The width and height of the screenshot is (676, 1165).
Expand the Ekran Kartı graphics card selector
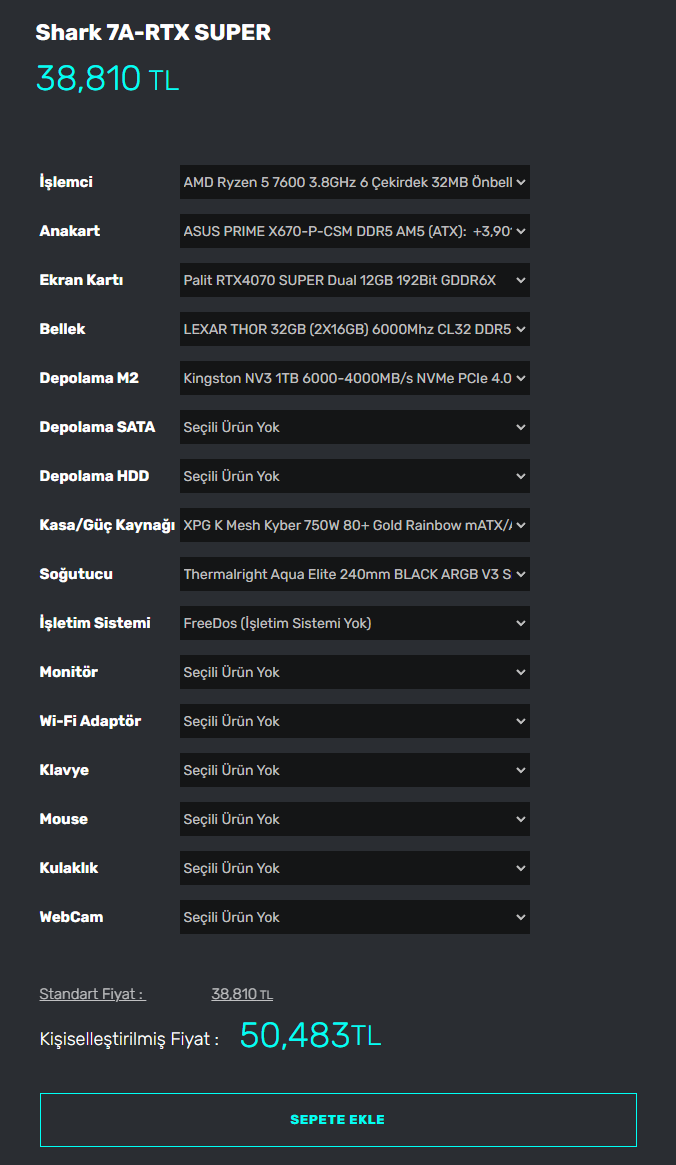pos(354,280)
